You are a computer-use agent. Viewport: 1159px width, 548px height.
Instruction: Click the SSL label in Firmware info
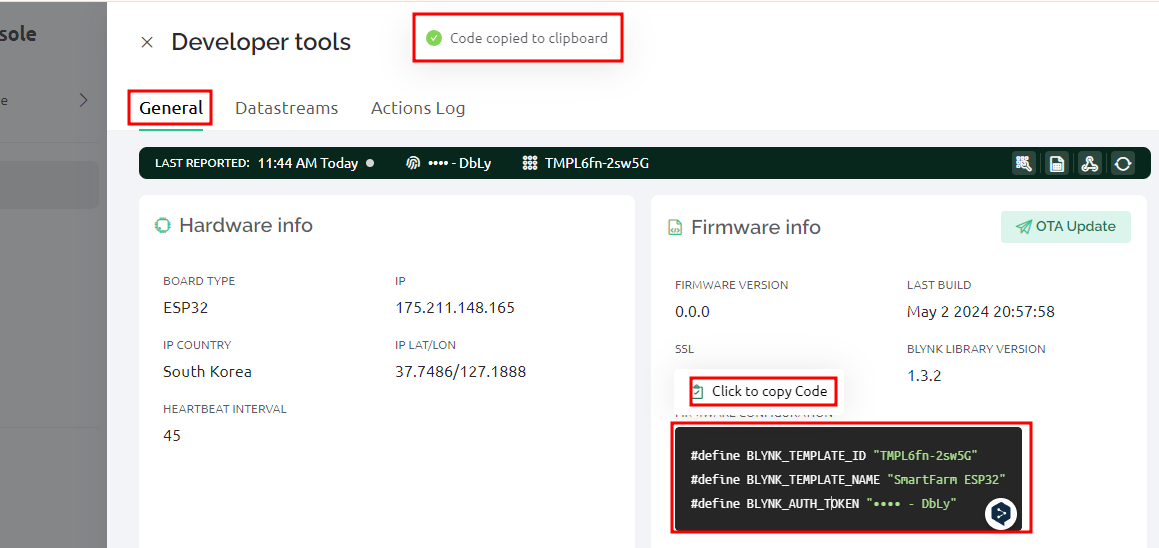tap(684, 349)
